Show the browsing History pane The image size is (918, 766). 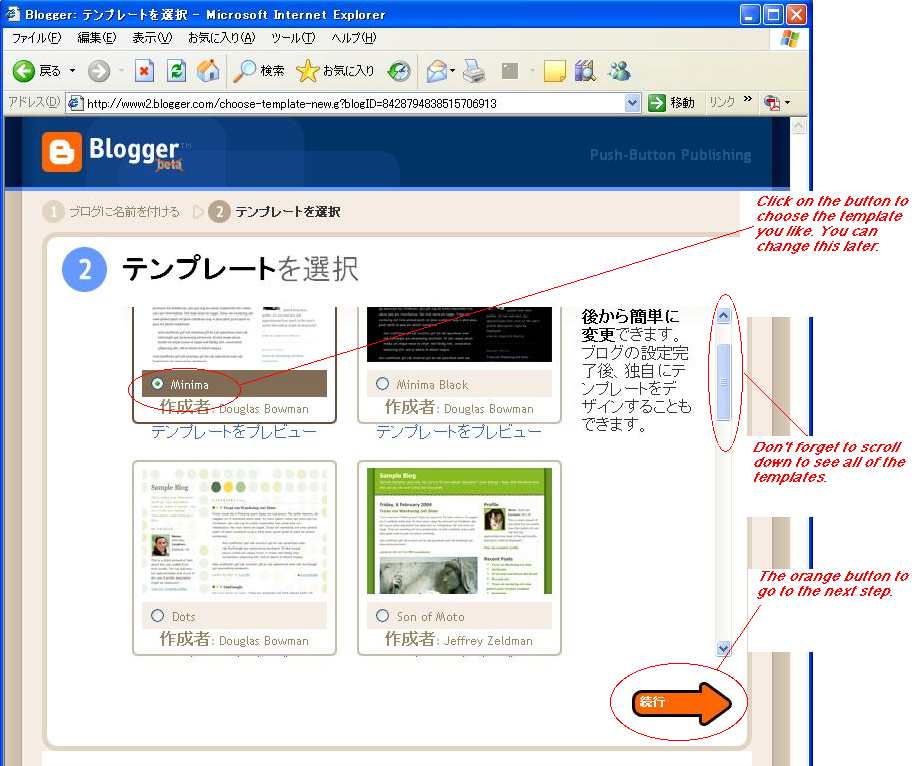pyautogui.click(x=399, y=71)
